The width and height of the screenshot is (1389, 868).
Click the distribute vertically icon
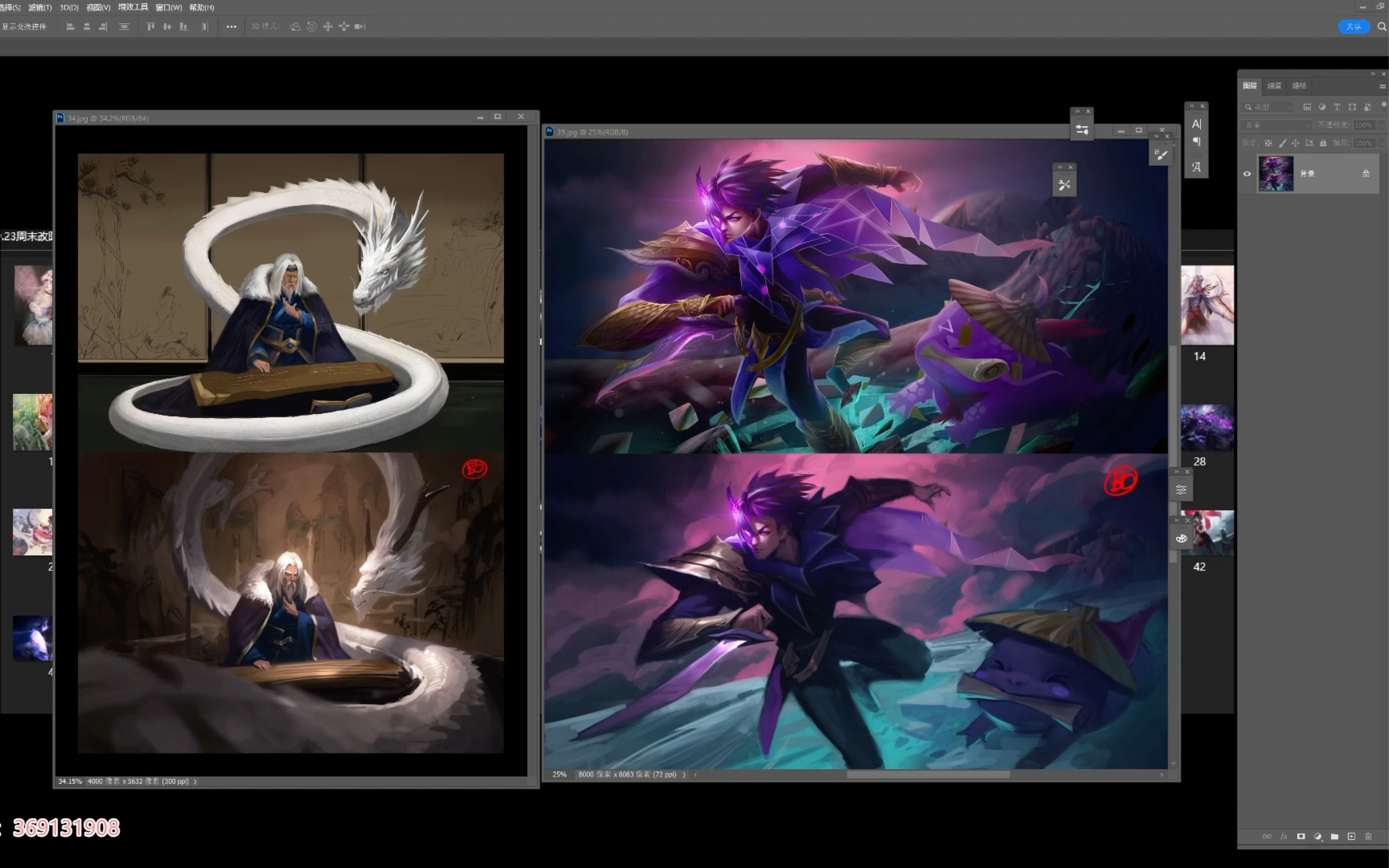(x=124, y=27)
